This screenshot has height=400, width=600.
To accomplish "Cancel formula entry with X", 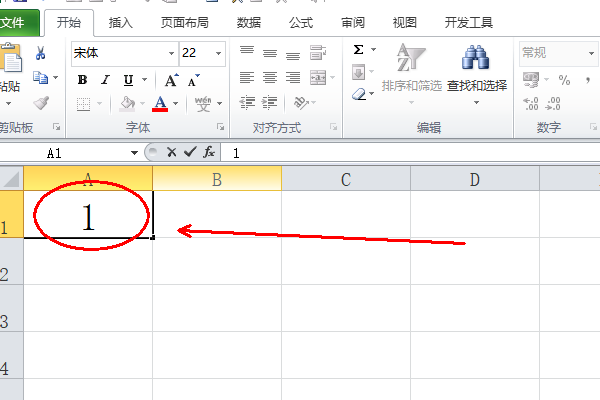I will 172,152.
